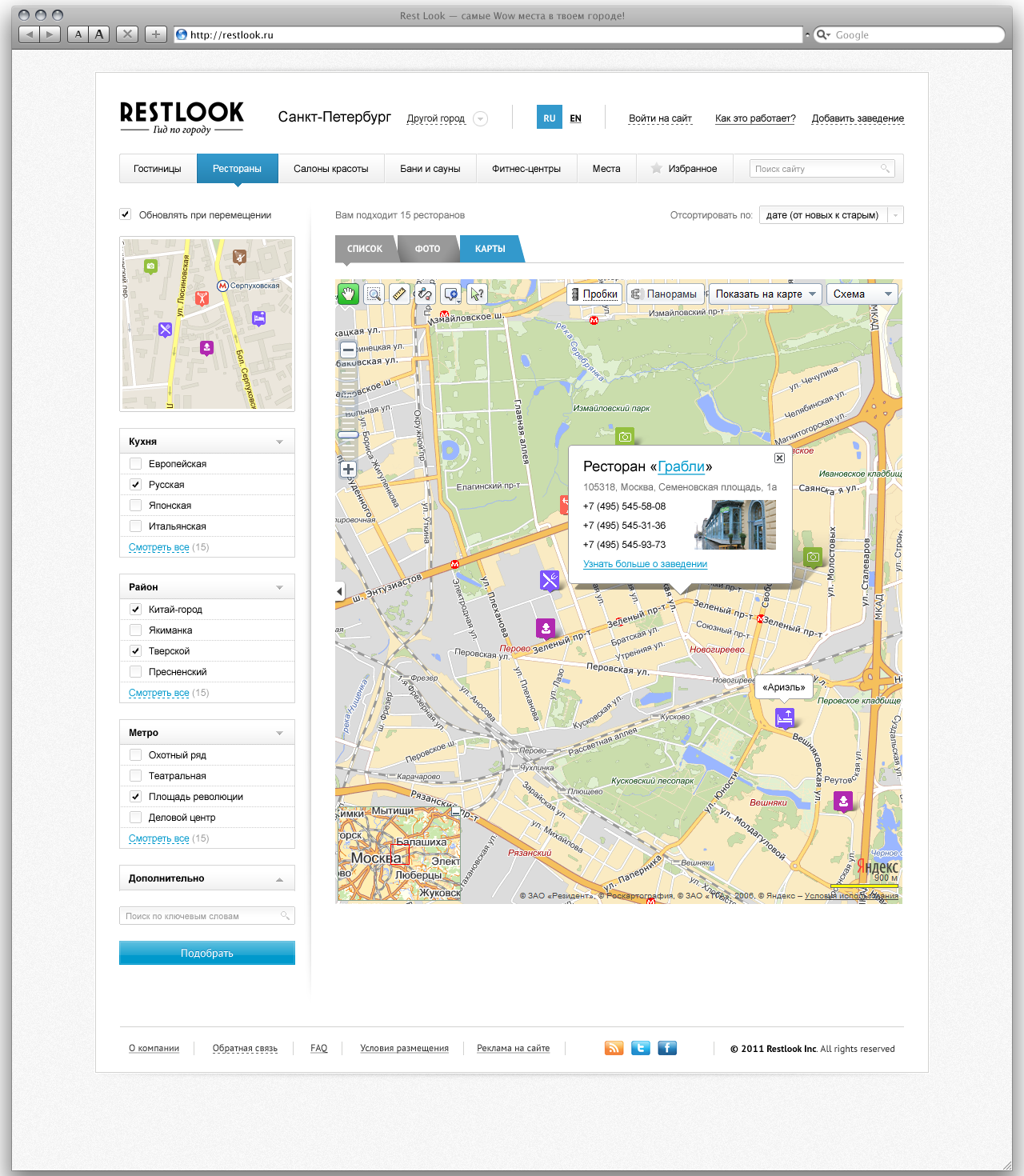The image size is (1024, 1176).
Task: Uncheck Обновлять при перемещении checkbox
Action: (x=126, y=214)
